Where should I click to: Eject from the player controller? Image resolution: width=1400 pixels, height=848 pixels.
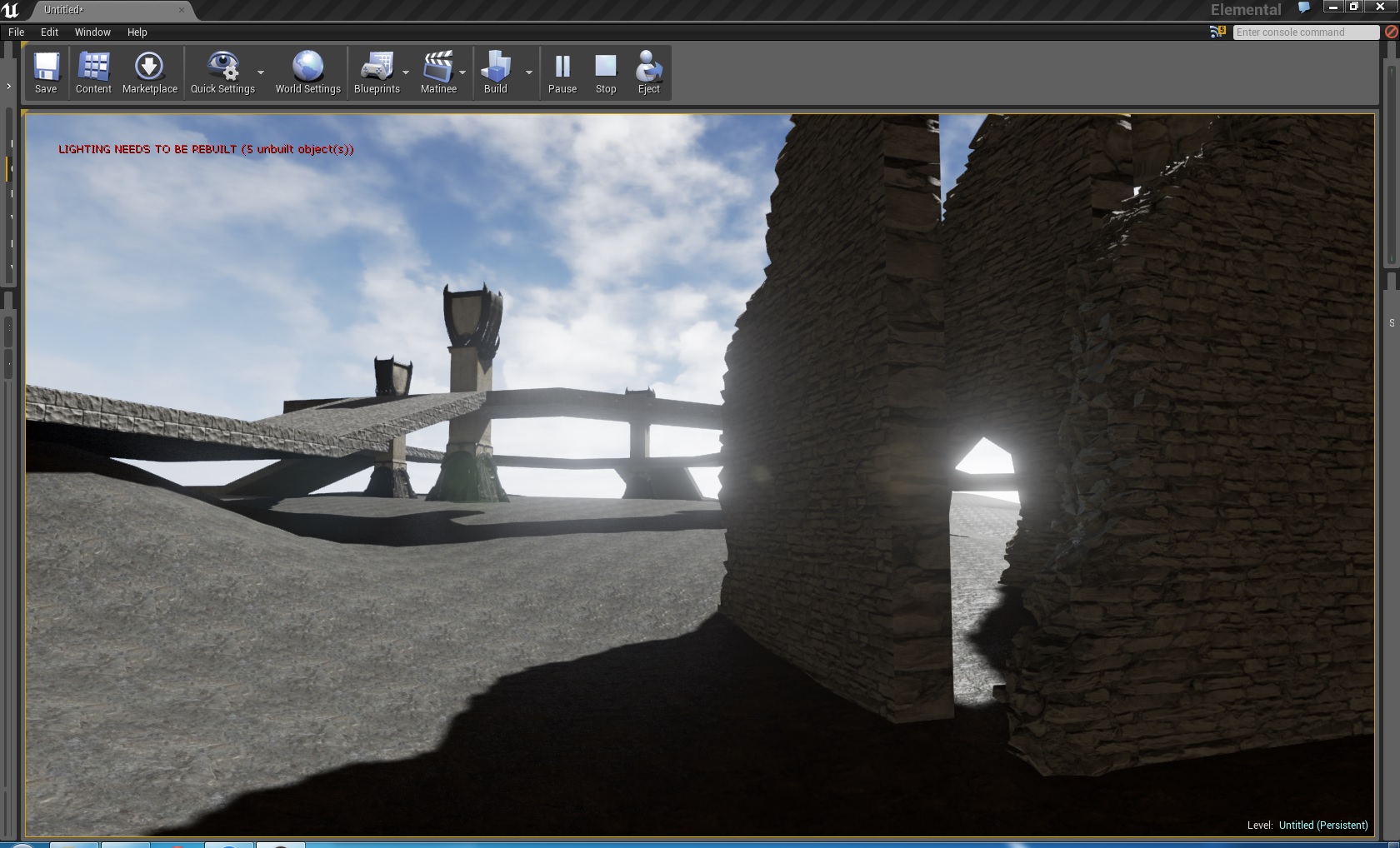[649, 73]
